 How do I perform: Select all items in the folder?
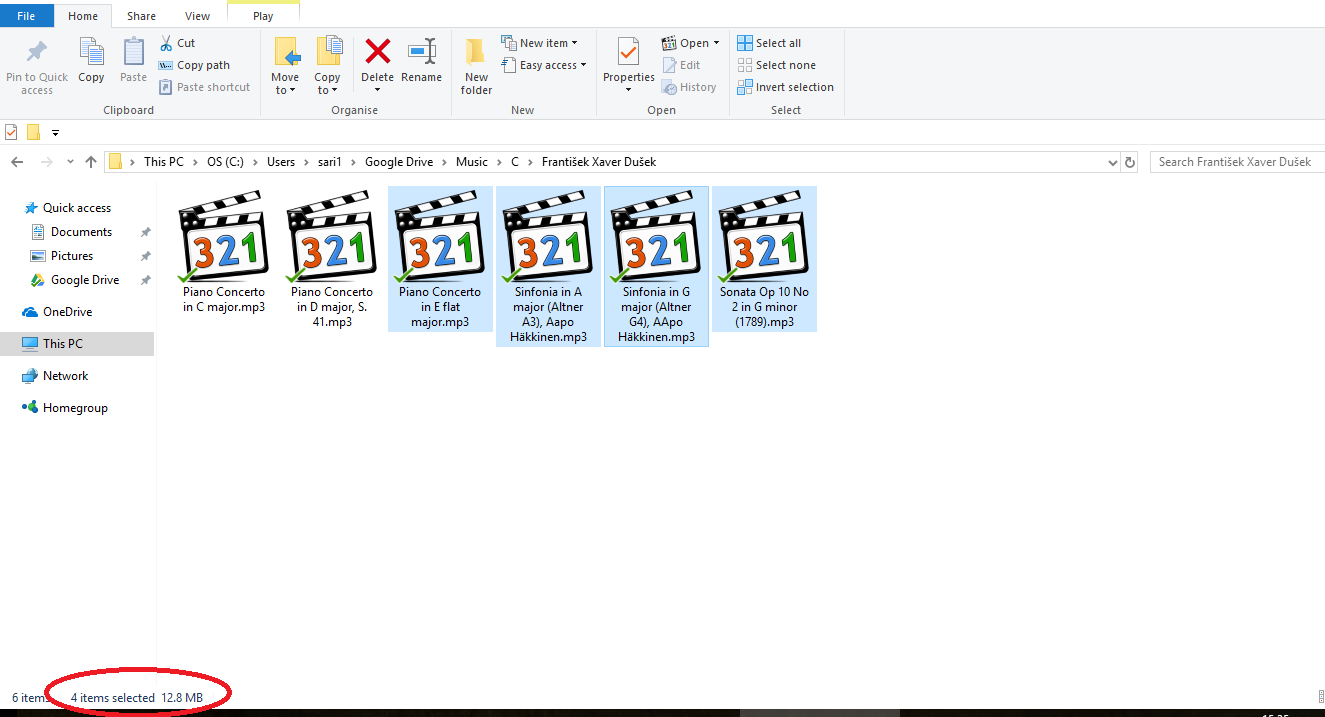point(769,42)
